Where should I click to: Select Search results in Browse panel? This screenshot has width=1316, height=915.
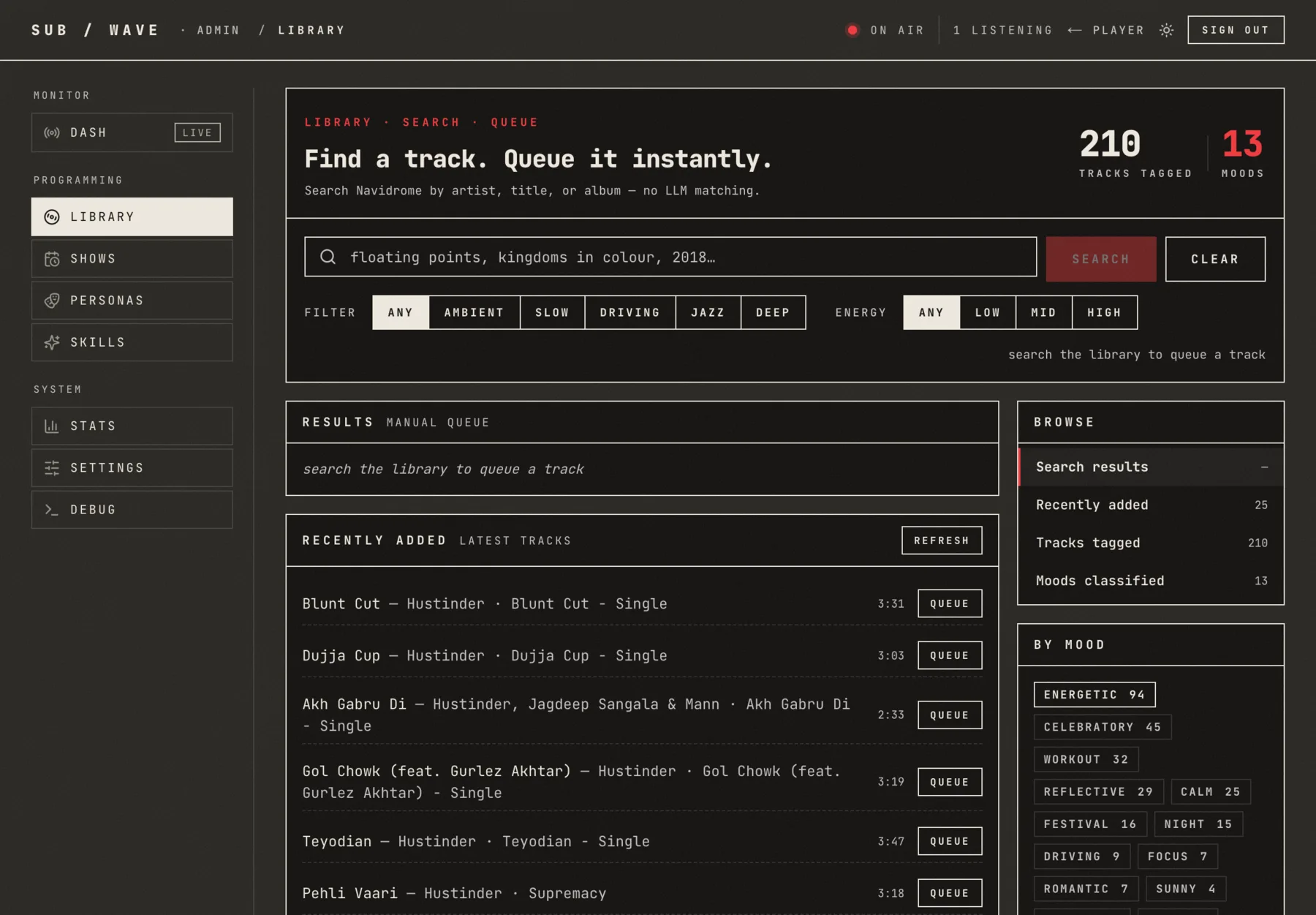point(1151,467)
